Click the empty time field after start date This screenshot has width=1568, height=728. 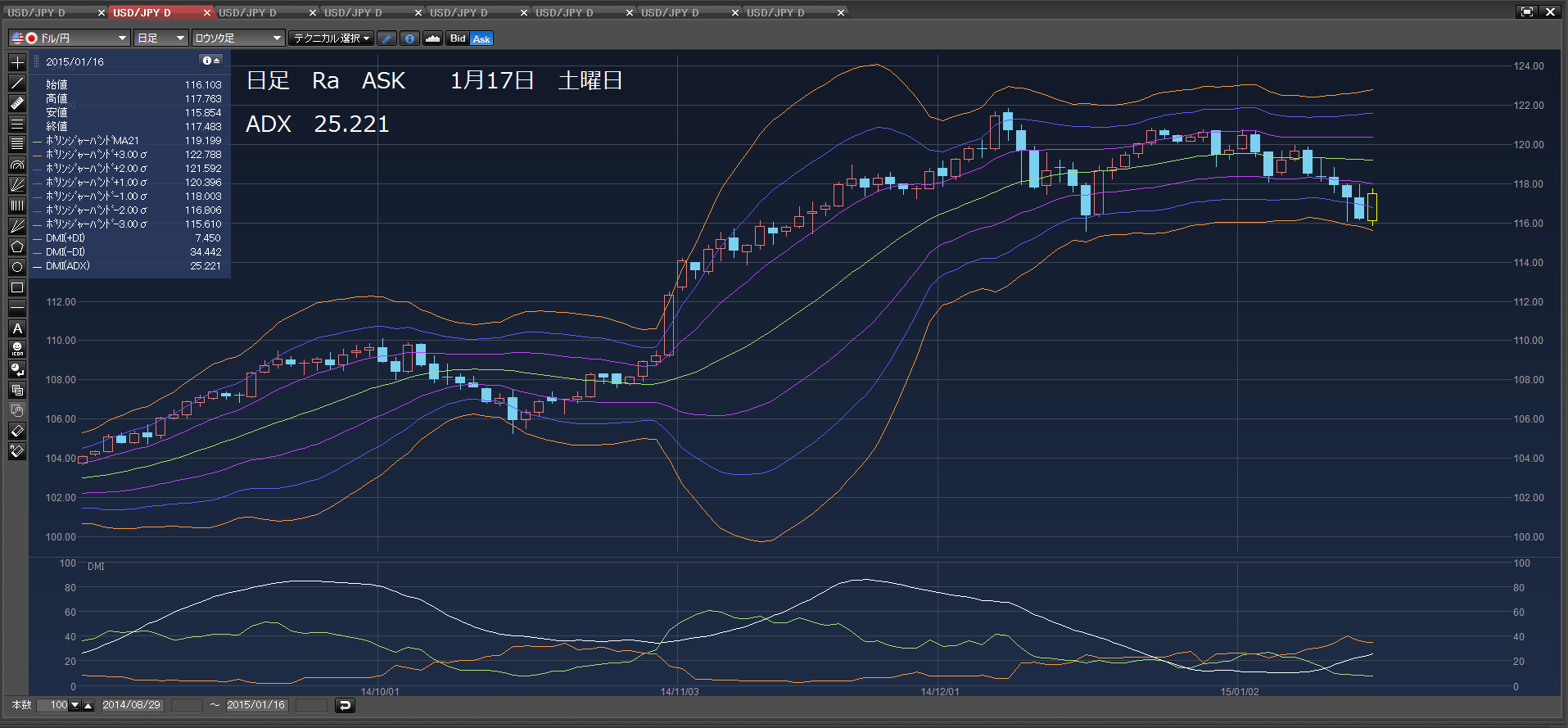coord(187,705)
